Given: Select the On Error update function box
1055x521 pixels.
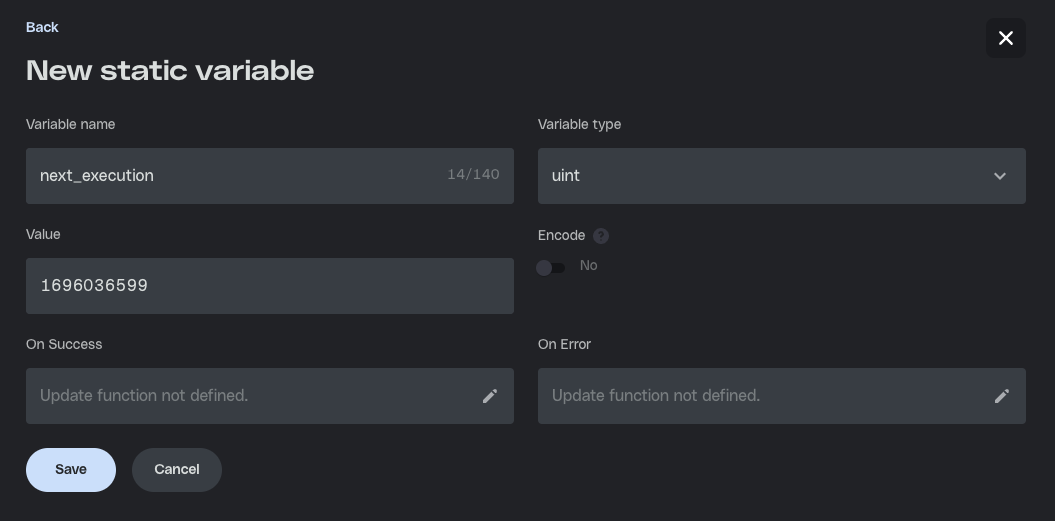Looking at the screenshot, I should coord(760,396).
